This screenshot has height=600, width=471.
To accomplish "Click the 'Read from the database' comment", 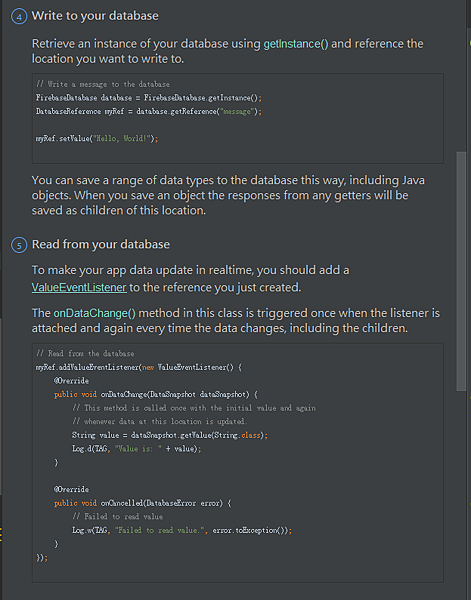I will click(x=85, y=354).
